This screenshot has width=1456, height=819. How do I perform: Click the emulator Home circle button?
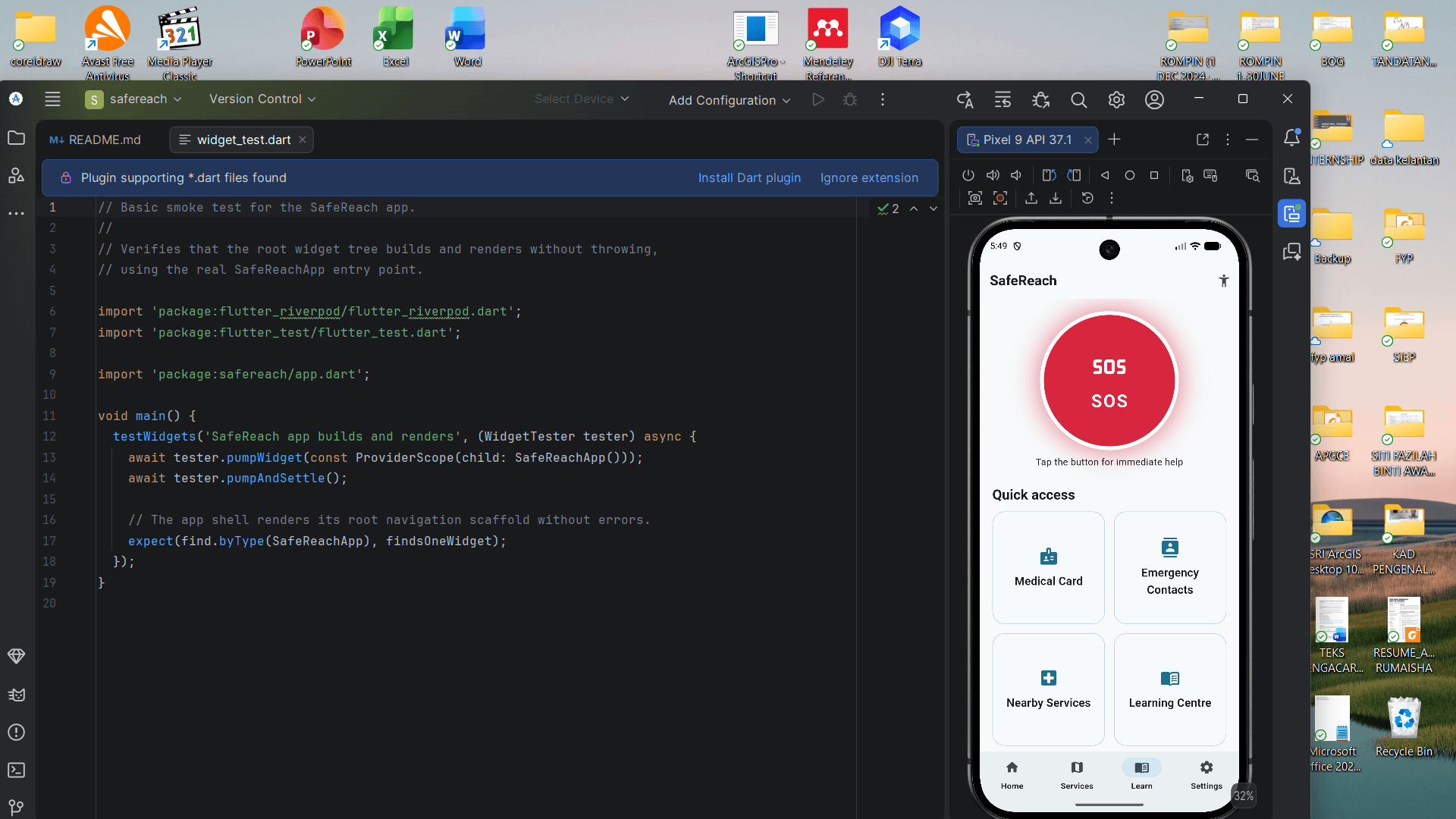coord(1130,175)
